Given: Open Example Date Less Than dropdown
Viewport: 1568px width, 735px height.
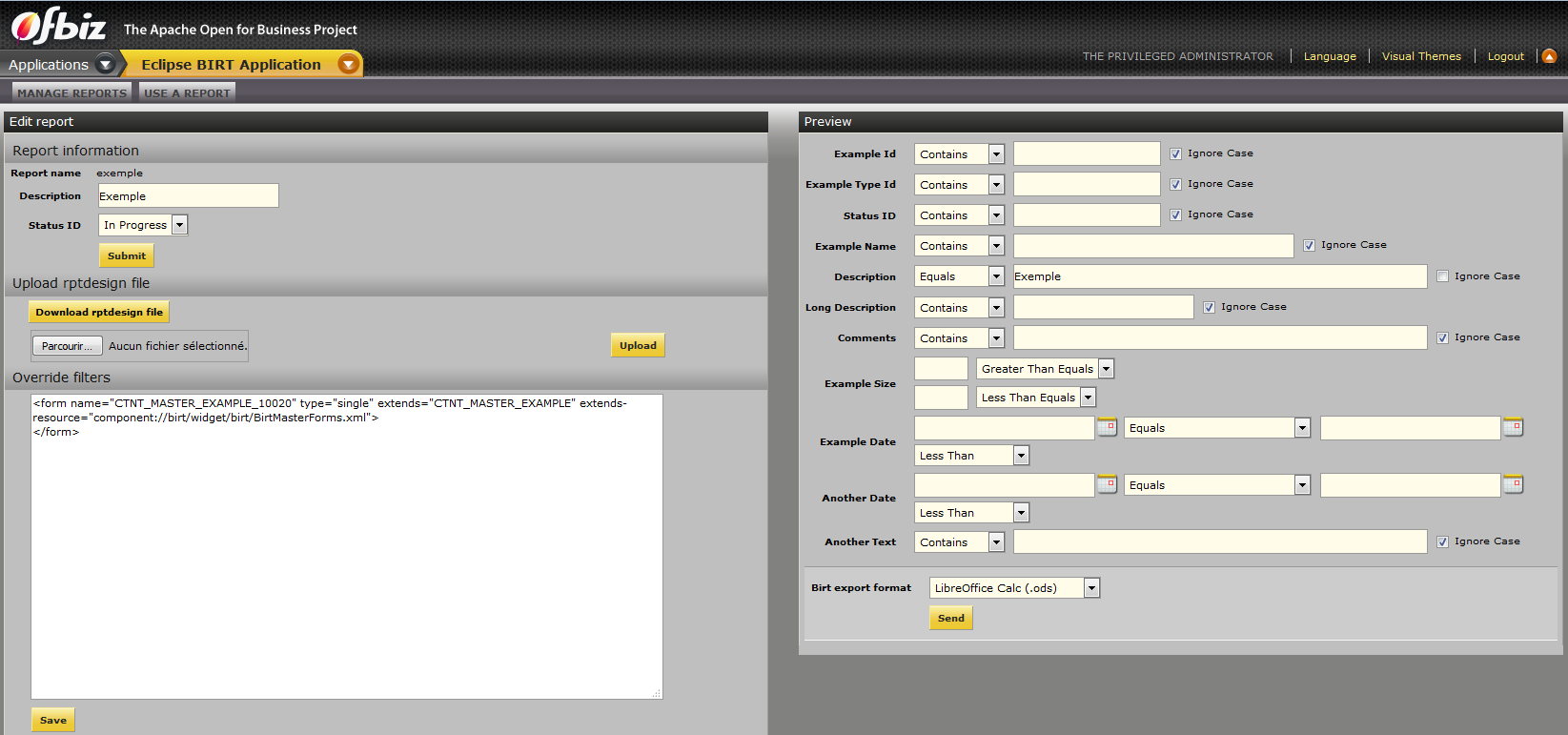Looking at the screenshot, I should click(x=971, y=456).
